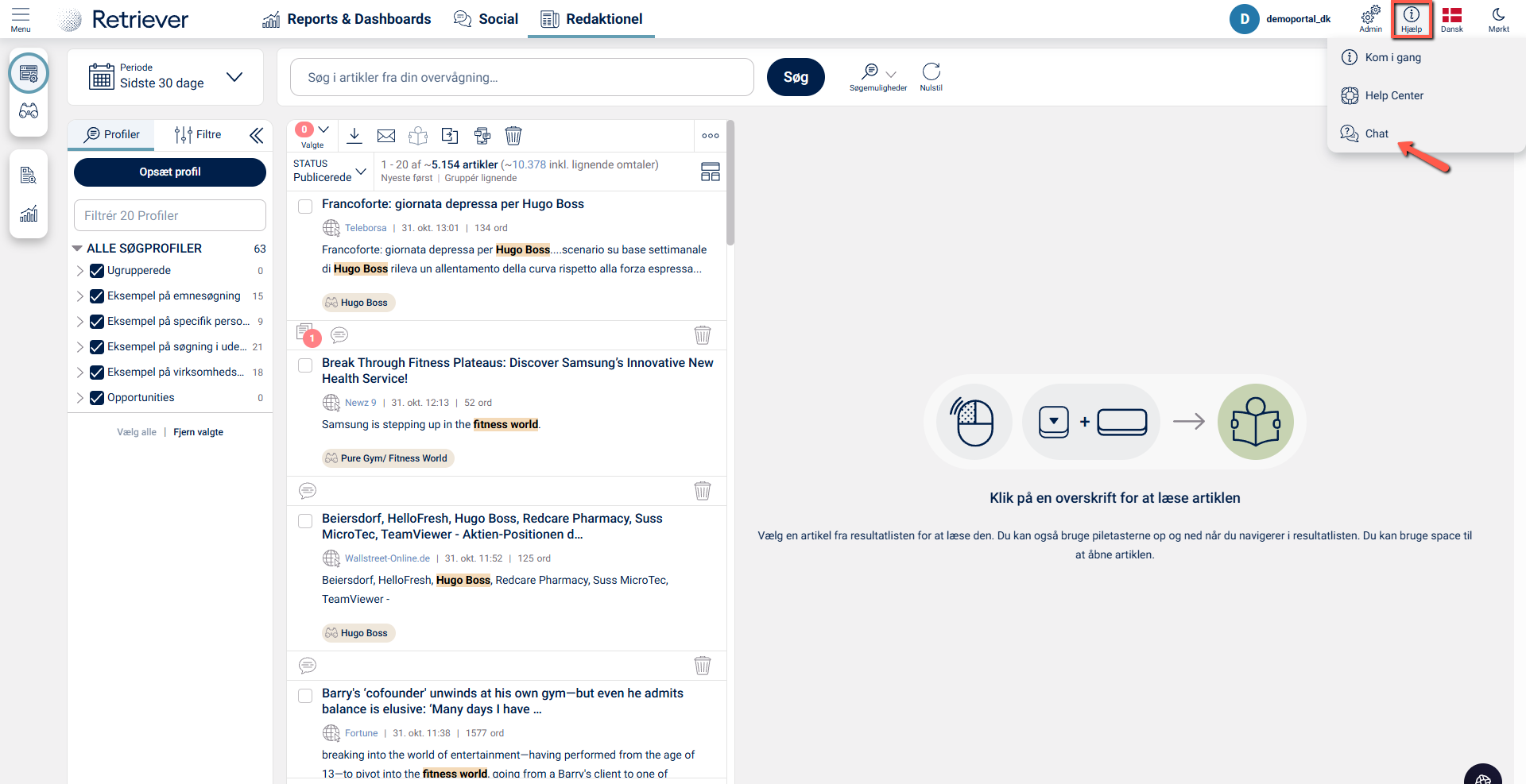Screen dimensions: 1526x784
Task: Expand the Eksempel på virksomheds... group
Action: tap(80, 373)
